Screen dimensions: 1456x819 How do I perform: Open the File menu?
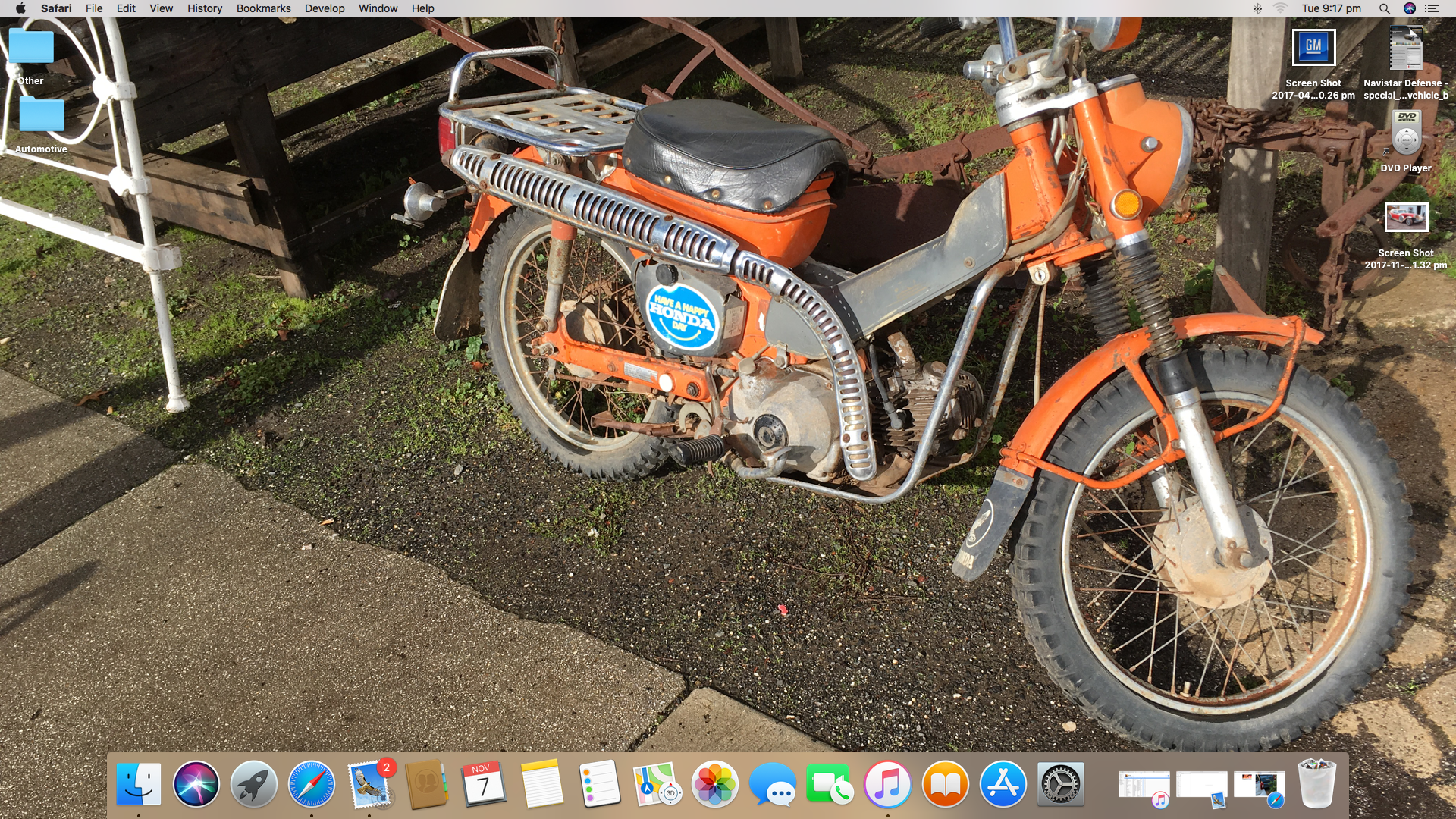[94, 8]
